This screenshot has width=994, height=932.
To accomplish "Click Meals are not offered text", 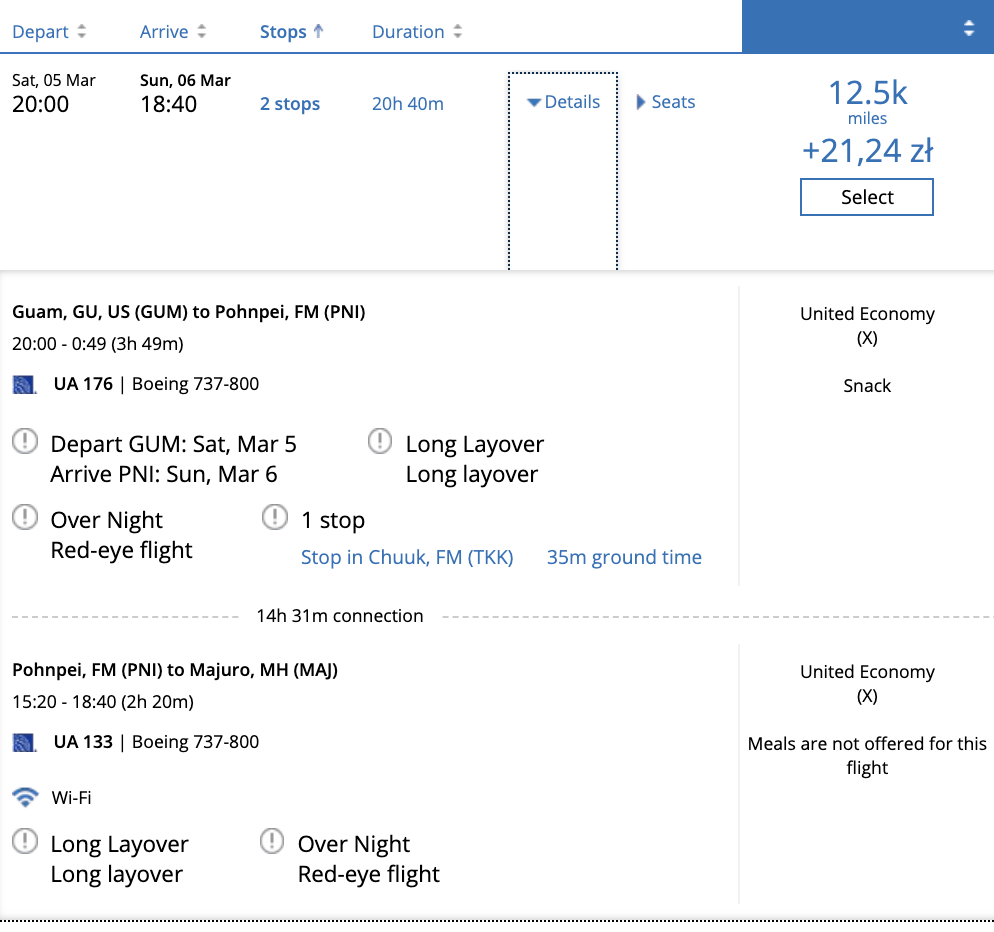I will coord(867,756).
